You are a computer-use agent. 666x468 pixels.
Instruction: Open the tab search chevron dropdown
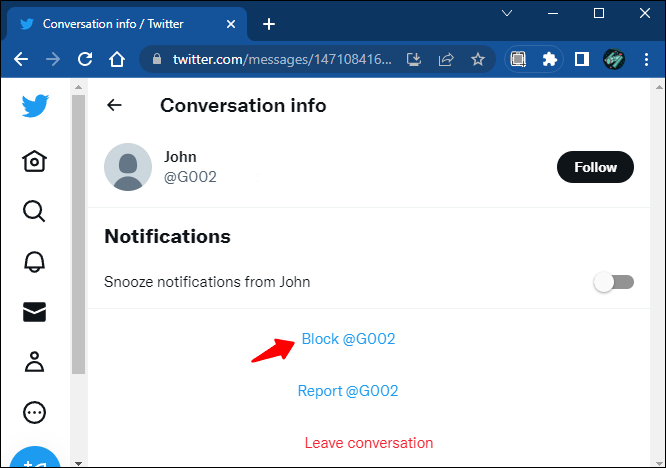coord(507,13)
